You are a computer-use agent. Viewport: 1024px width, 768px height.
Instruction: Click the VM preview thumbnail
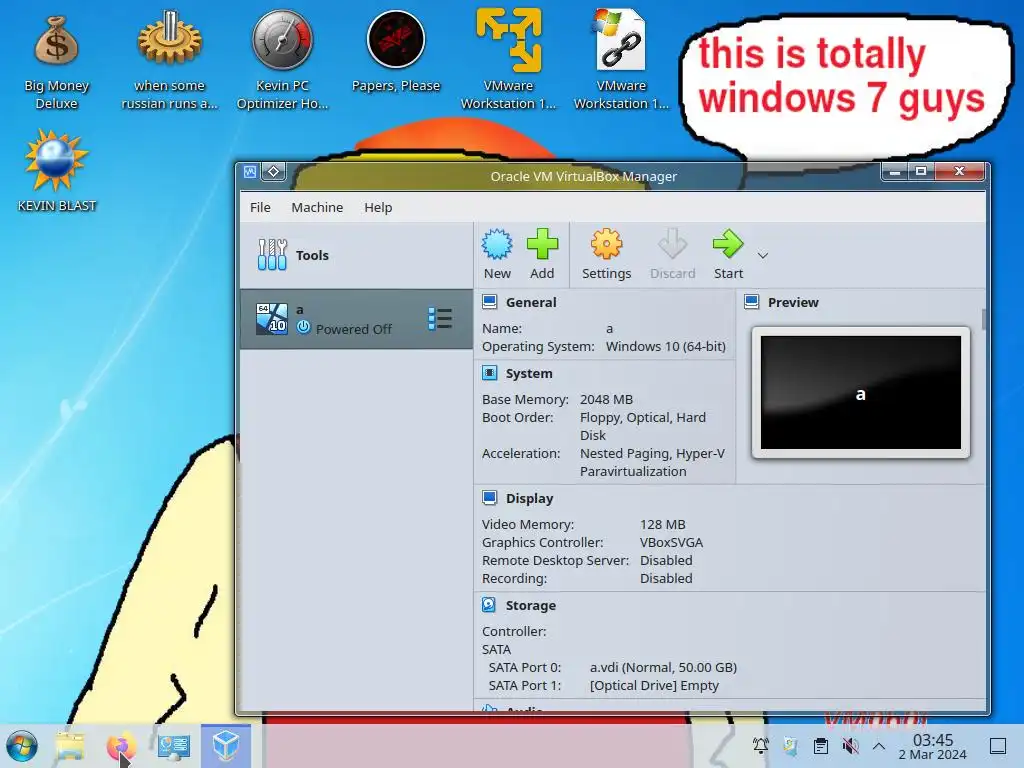[861, 392]
